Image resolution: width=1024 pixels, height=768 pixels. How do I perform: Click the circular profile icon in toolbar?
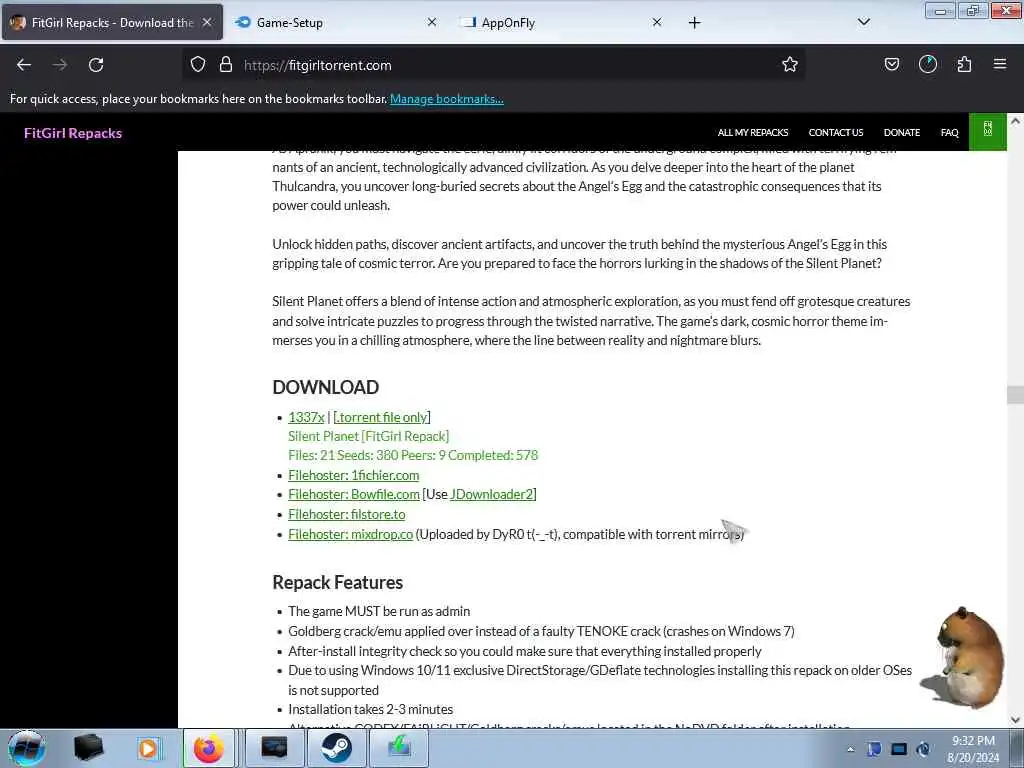point(928,65)
